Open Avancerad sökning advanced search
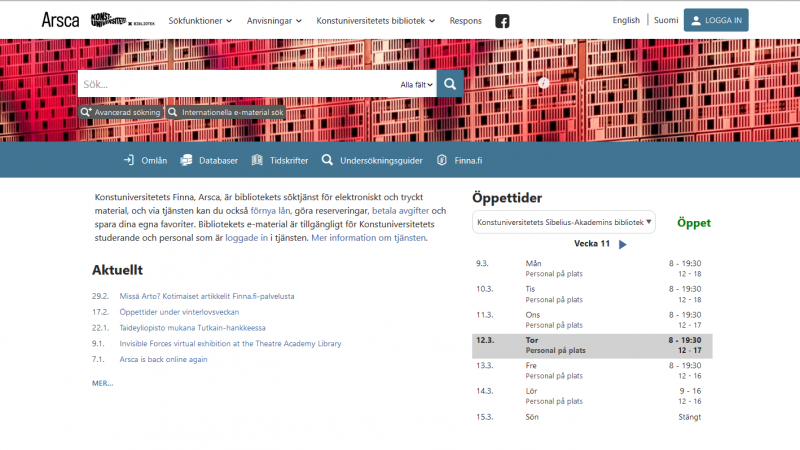Viewport: 800px width, 450px height. tap(120, 113)
